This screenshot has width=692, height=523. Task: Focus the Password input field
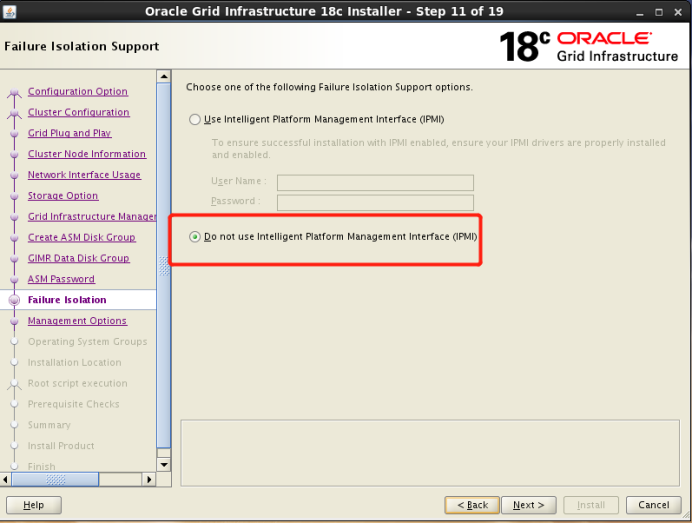(375, 203)
